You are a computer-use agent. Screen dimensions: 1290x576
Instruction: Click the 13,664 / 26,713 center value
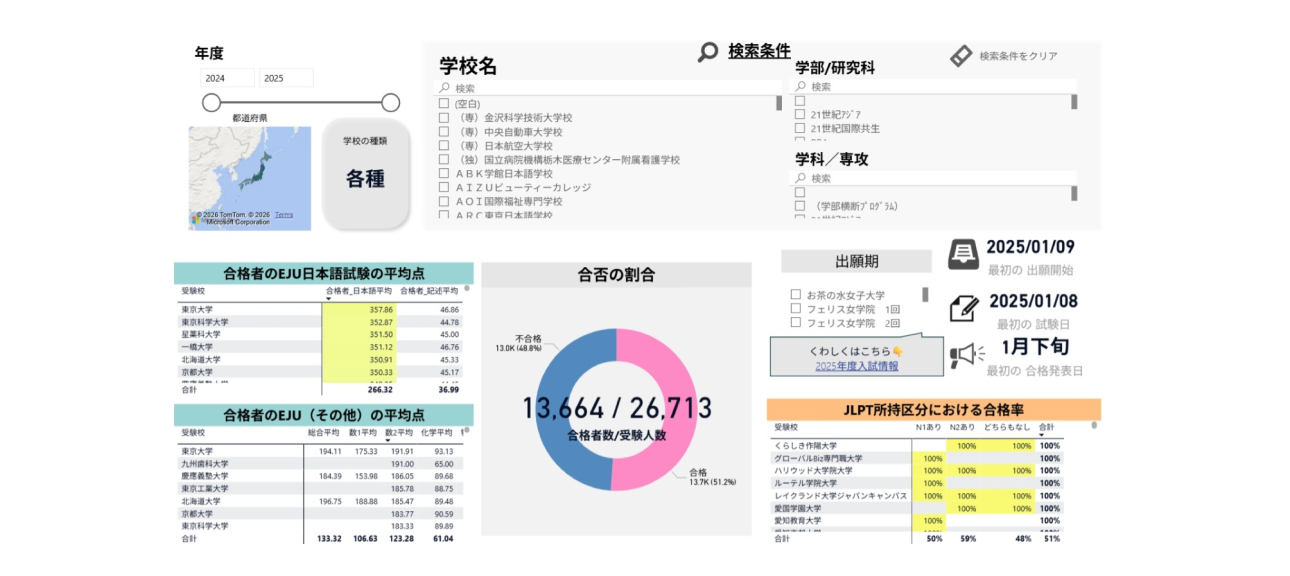616,408
